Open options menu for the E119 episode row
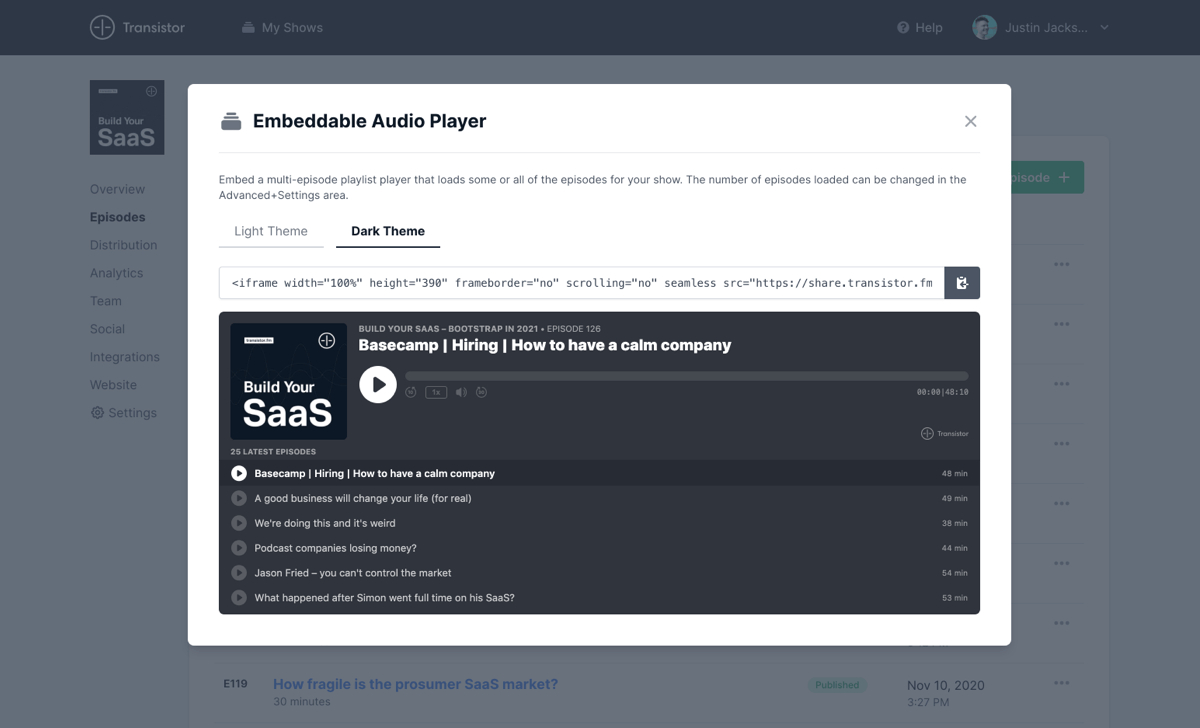 pos(1061,684)
